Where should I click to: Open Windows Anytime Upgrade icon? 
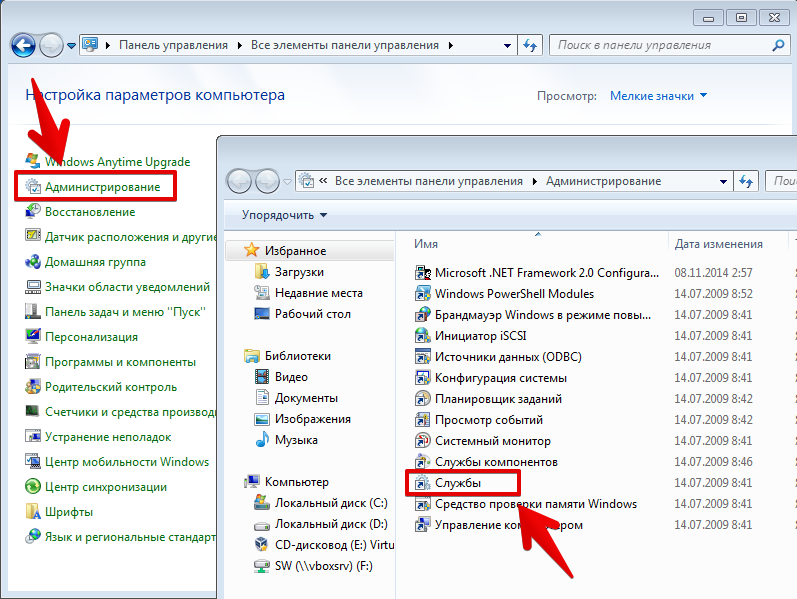[33, 161]
